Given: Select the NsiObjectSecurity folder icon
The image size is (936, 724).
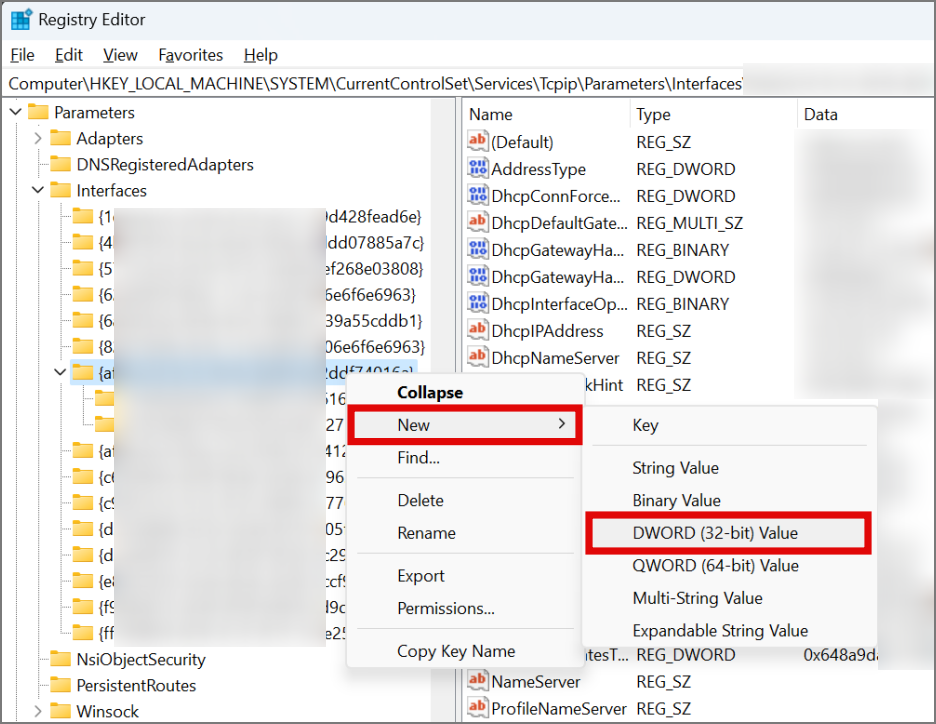Looking at the screenshot, I should pyautogui.click(x=60, y=659).
